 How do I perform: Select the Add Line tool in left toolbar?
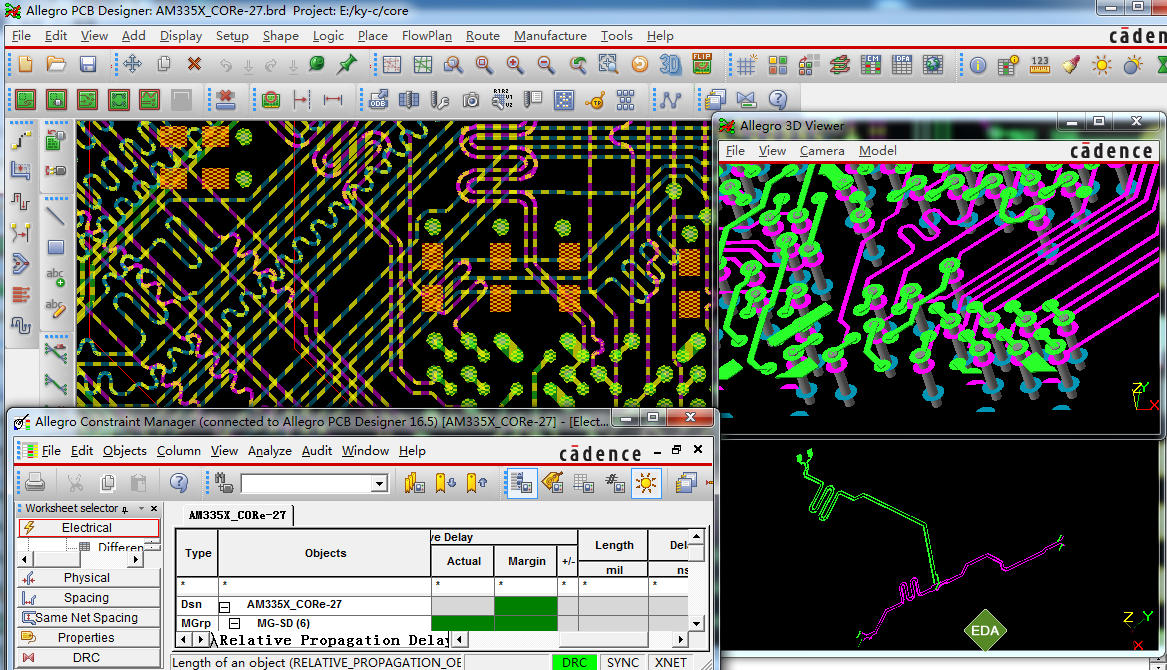pos(56,216)
